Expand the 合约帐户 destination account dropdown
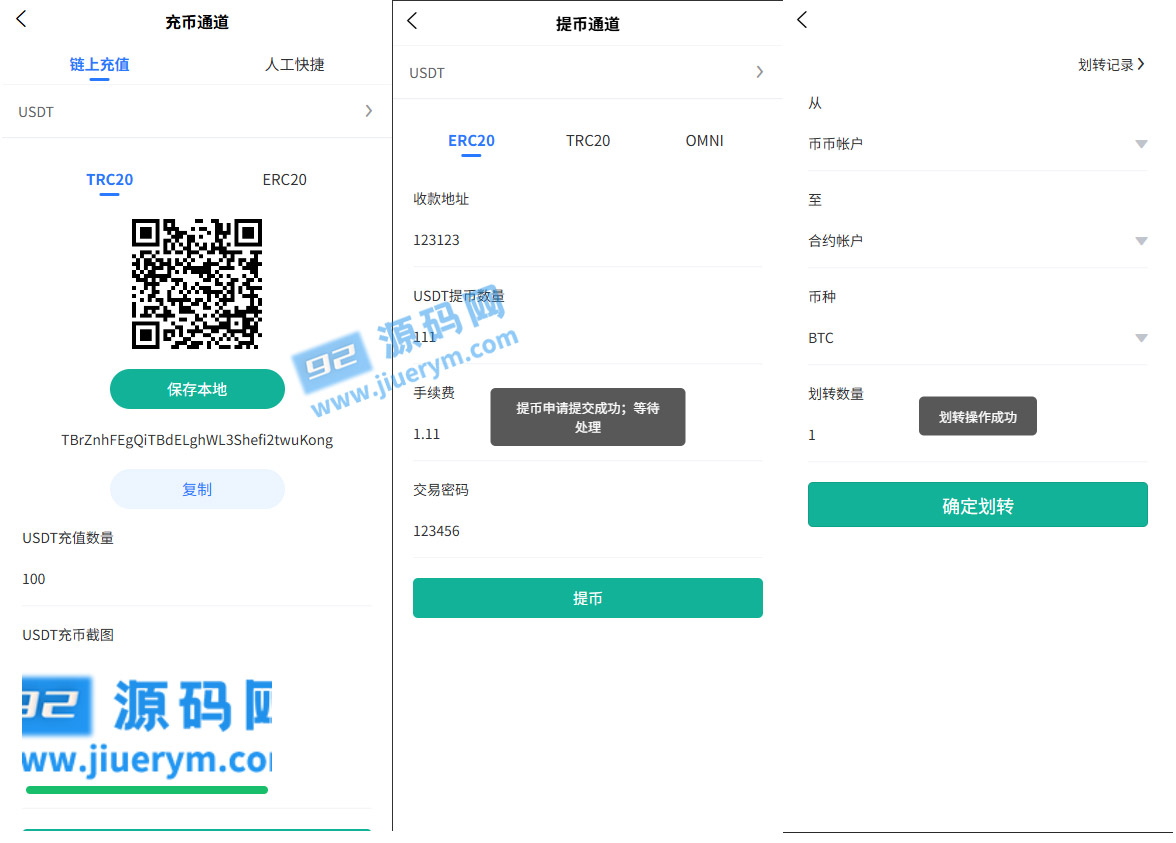This screenshot has width=1176, height=843. (977, 242)
